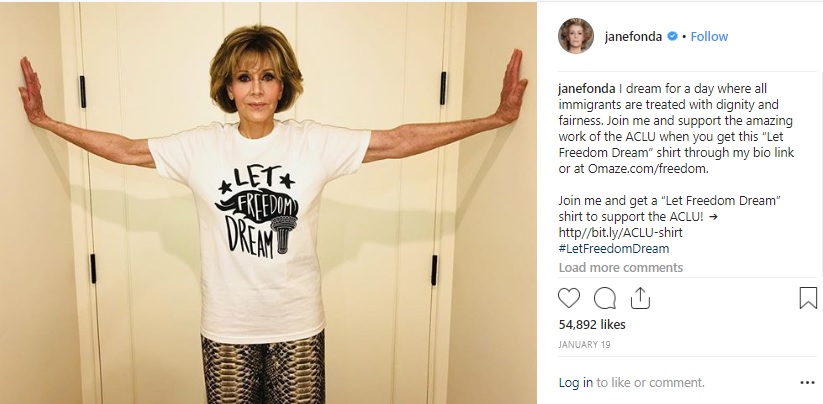Viewport: 823px width, 404px height.
Task: Open more options three-dot menu
Action: [x=807, y=383]
